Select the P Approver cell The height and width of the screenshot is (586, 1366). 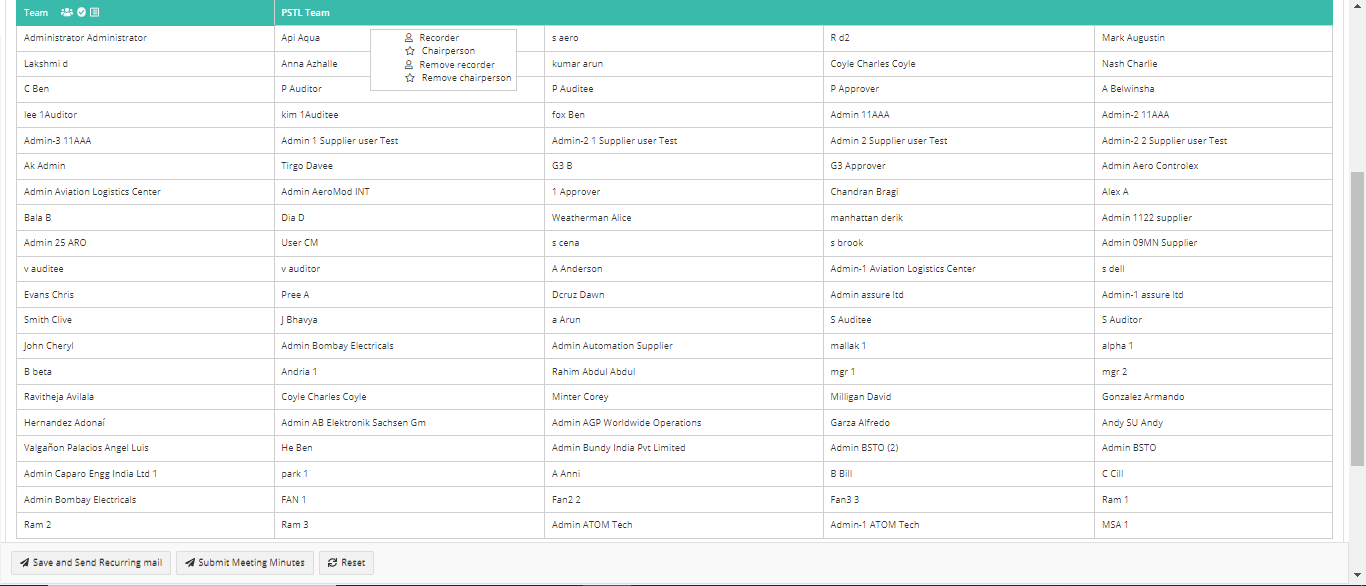click(x=959, y=89)
